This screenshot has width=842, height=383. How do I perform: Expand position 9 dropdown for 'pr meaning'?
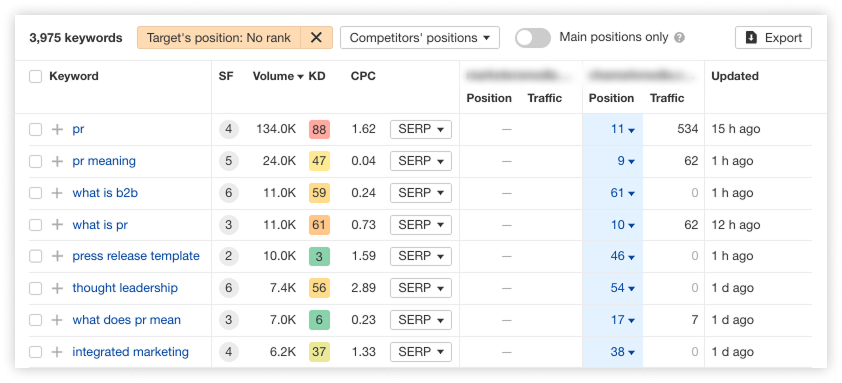(x=626, y=161)
